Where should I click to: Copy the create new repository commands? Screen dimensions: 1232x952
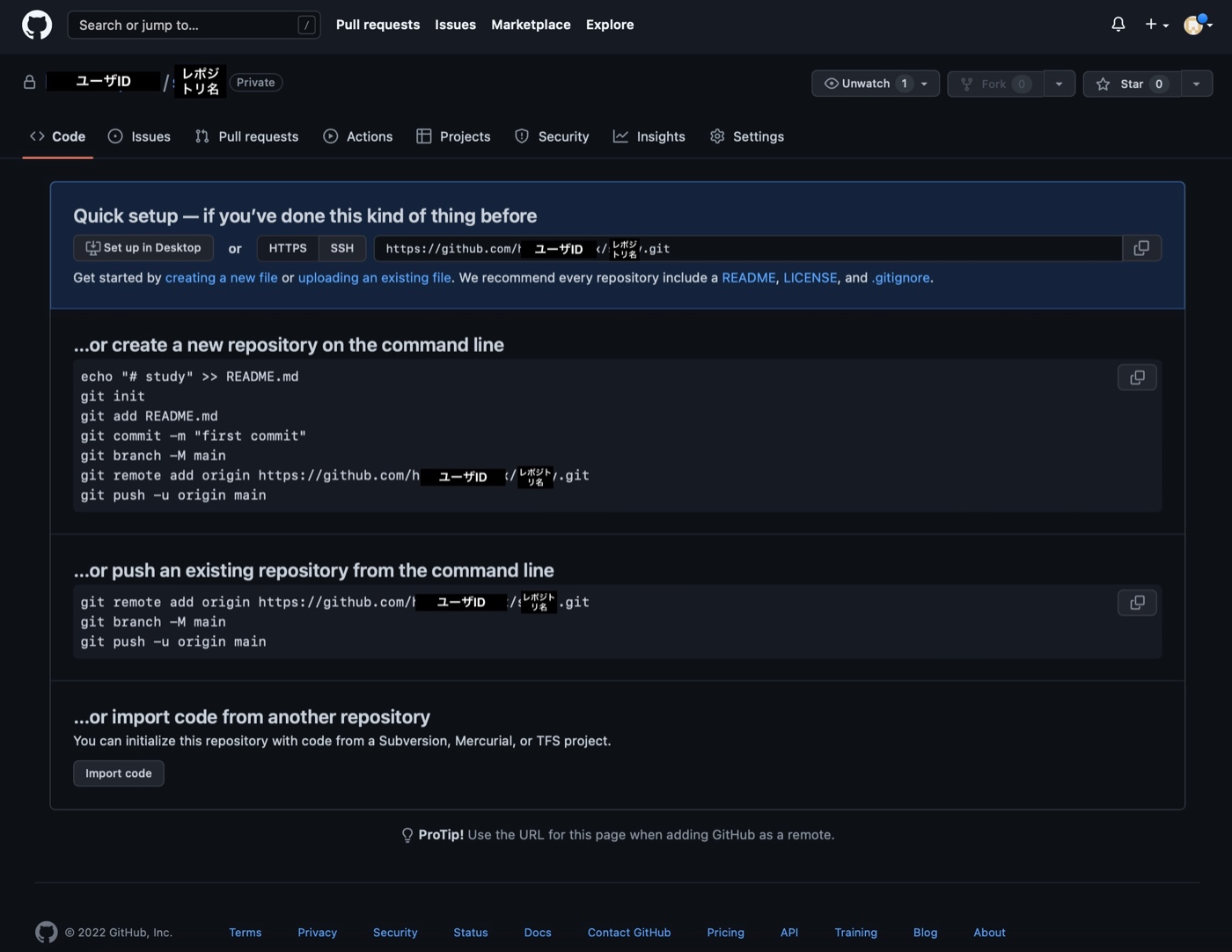(1137, 377)
